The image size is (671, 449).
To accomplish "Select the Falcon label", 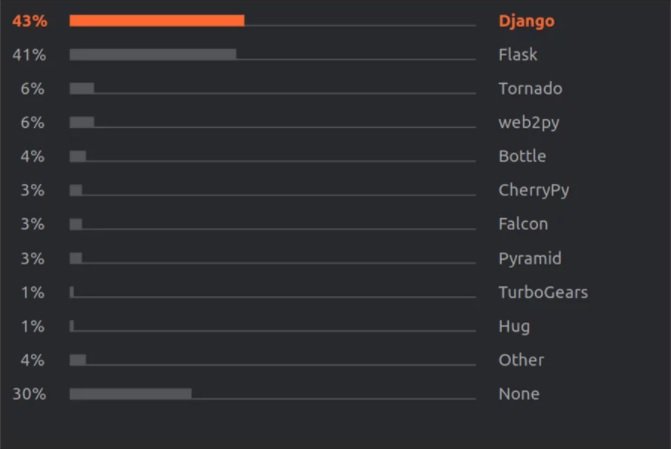I will click(523, 224).
